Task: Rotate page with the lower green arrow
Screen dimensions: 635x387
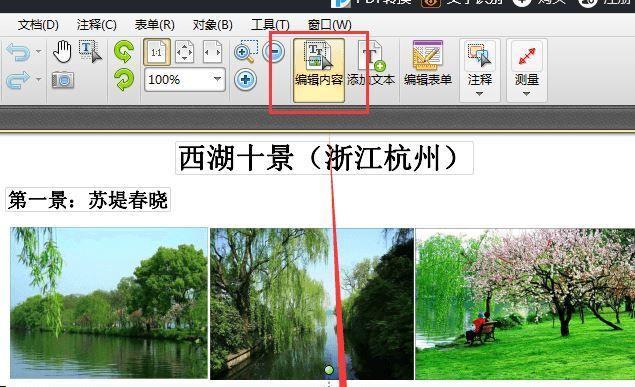Action: (x=124, y=79)
